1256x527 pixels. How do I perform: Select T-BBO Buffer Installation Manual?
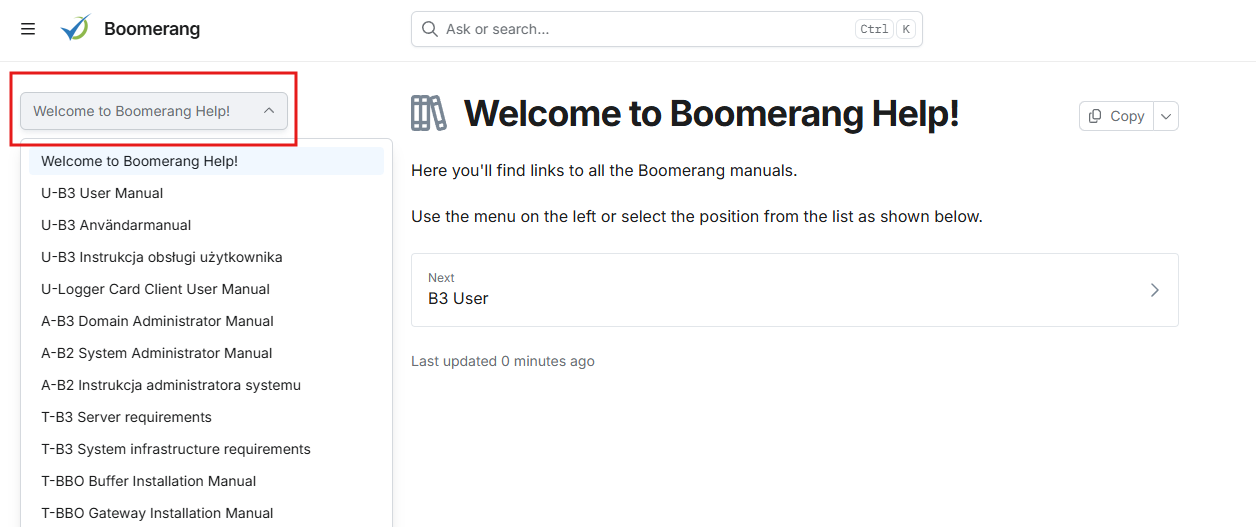tap(148, 481)
